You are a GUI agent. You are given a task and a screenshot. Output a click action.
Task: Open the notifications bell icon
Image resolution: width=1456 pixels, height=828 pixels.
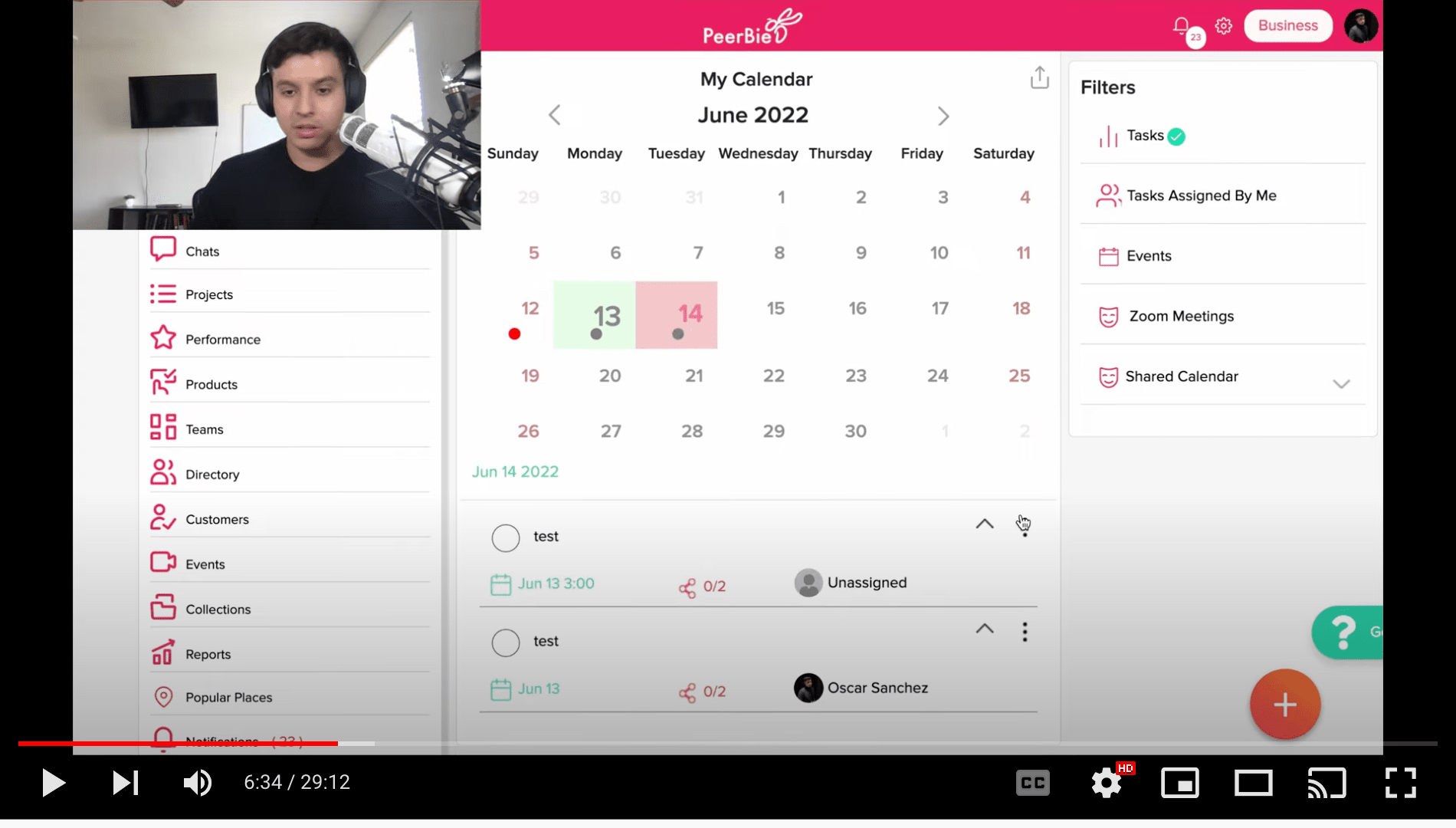pyautogui.click(x=1181, y=26)
